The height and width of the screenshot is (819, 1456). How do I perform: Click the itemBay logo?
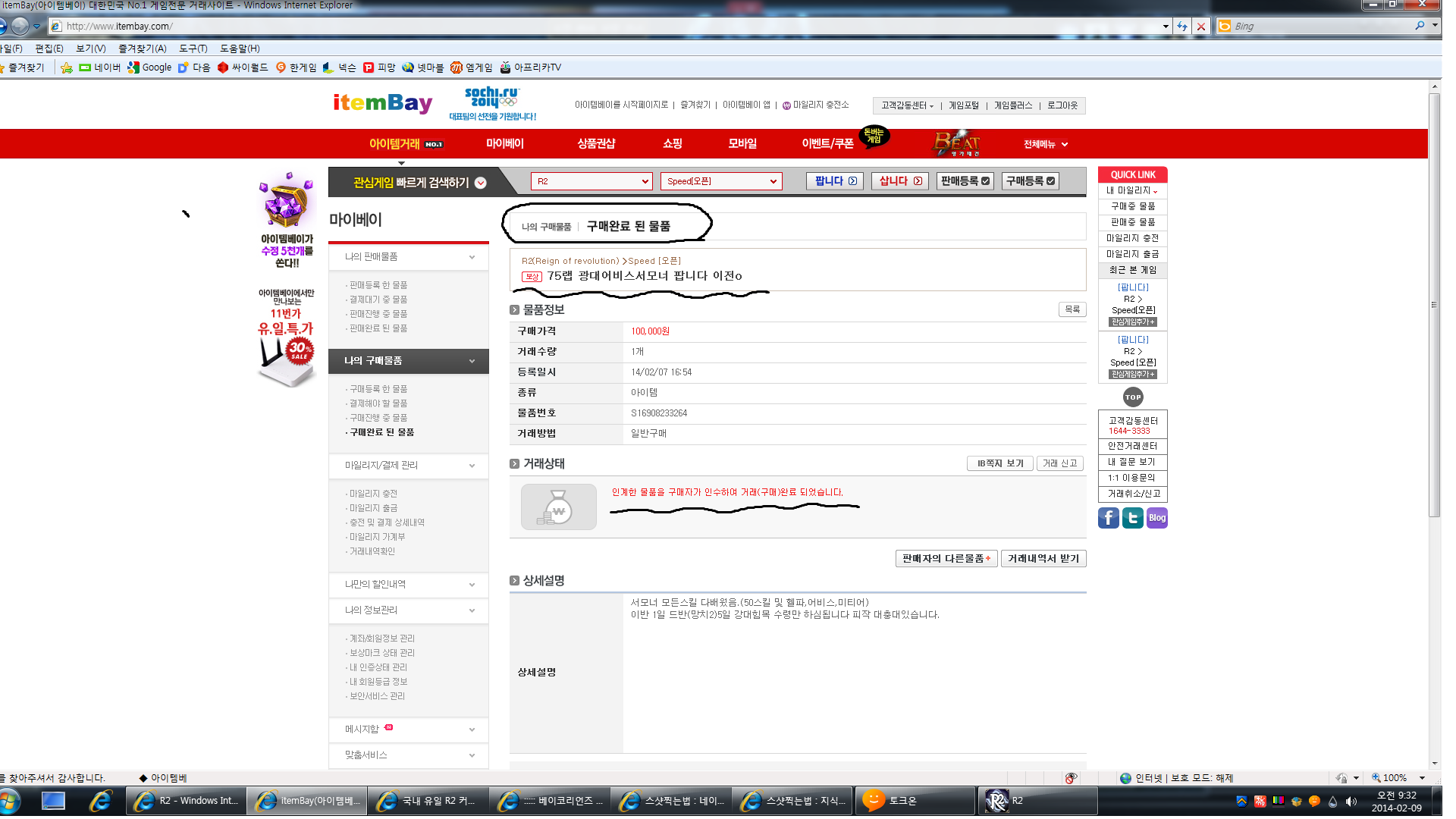(x=383, y=103)
